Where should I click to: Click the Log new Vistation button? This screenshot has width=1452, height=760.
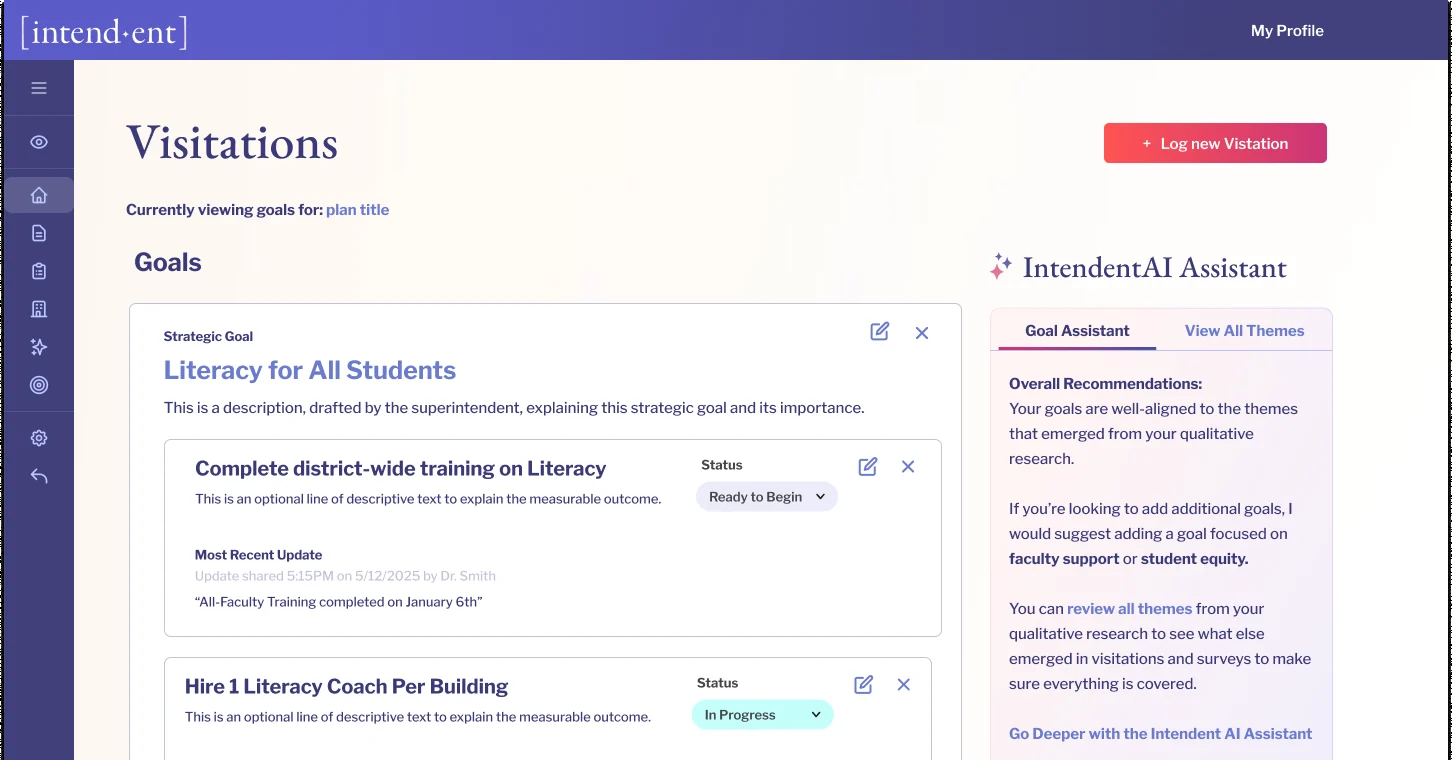click(1215, 143)
